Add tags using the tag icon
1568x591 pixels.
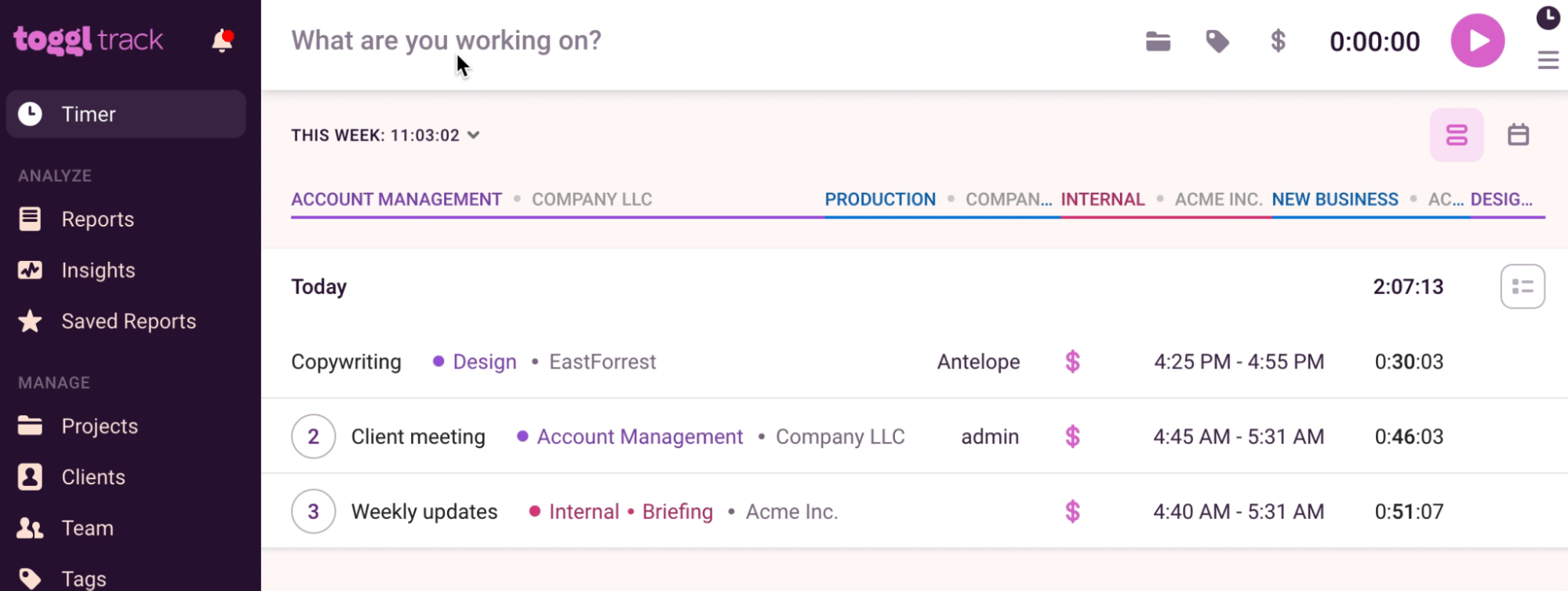[1217, 42]
